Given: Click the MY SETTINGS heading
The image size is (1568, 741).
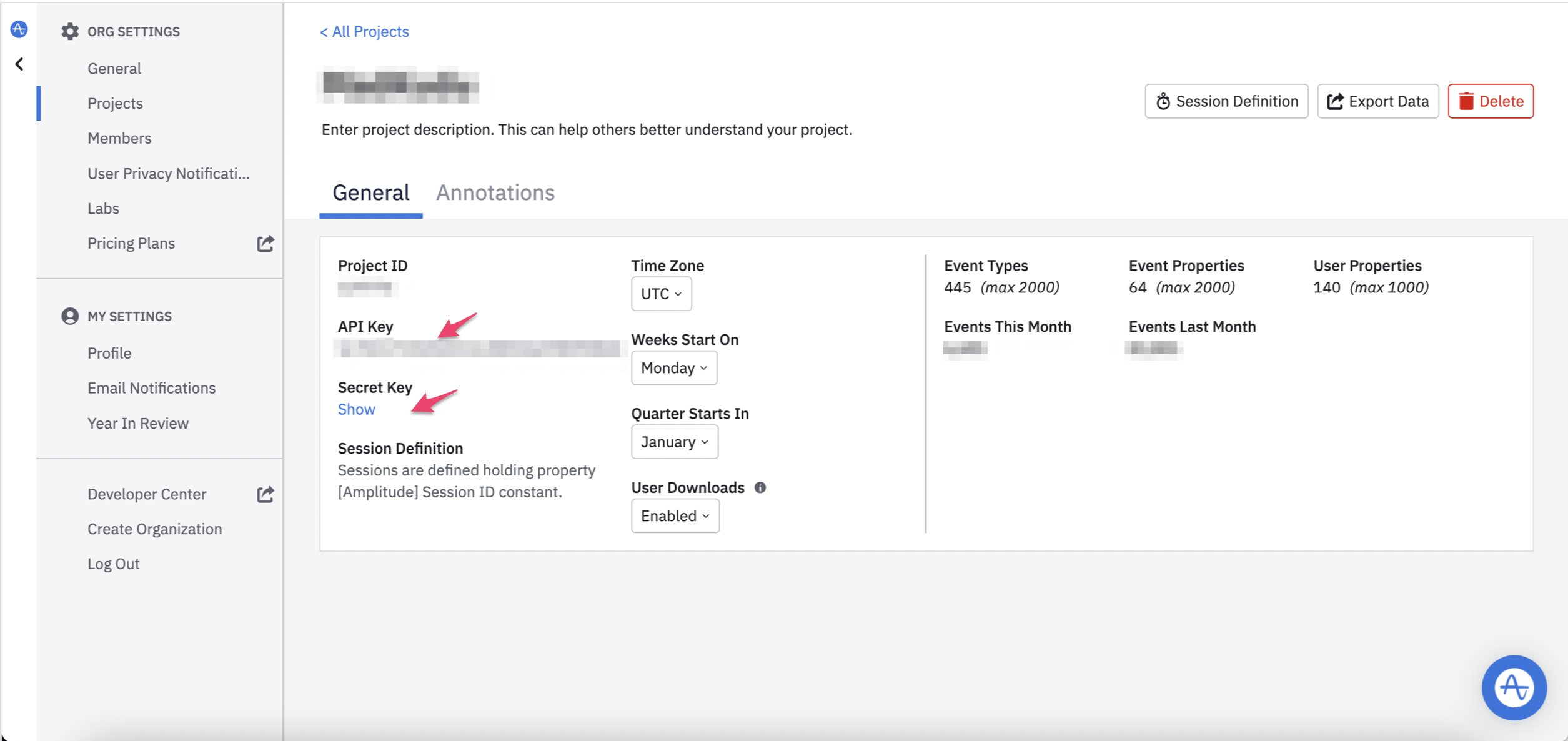Looking at the screenshot, I should point(129,316).
